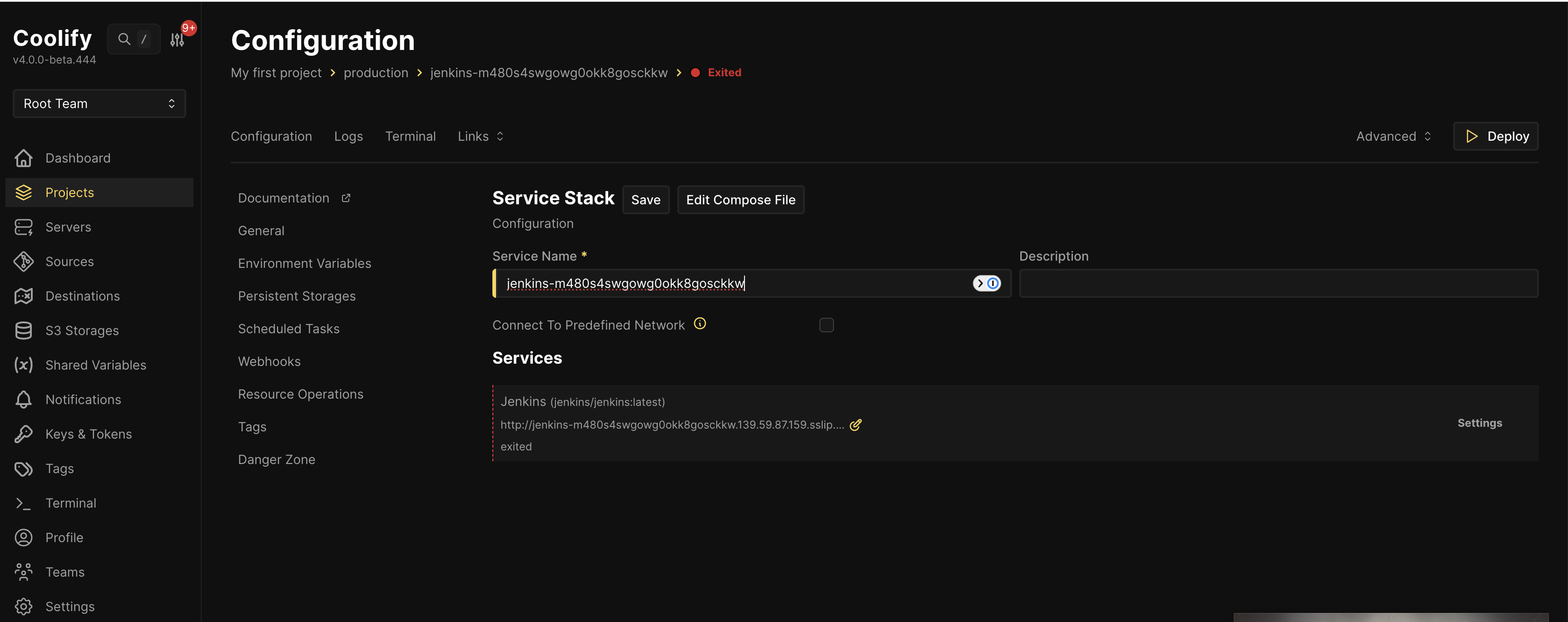Screen dimensions: 1568x622
Task: Expand the Links dropdown
Action: point(480,136)
